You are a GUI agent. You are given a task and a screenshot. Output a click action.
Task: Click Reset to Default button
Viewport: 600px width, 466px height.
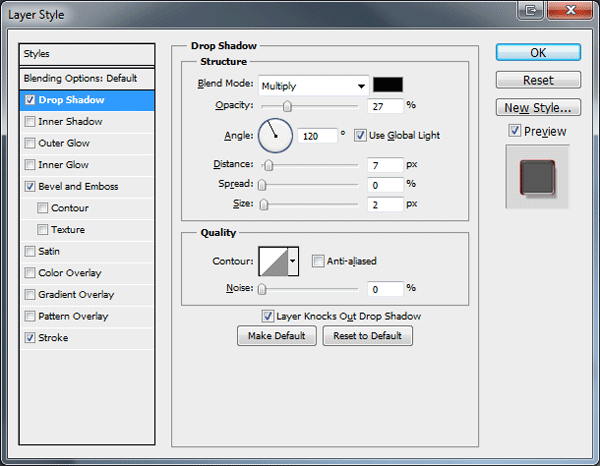click(x=367, y=336)
